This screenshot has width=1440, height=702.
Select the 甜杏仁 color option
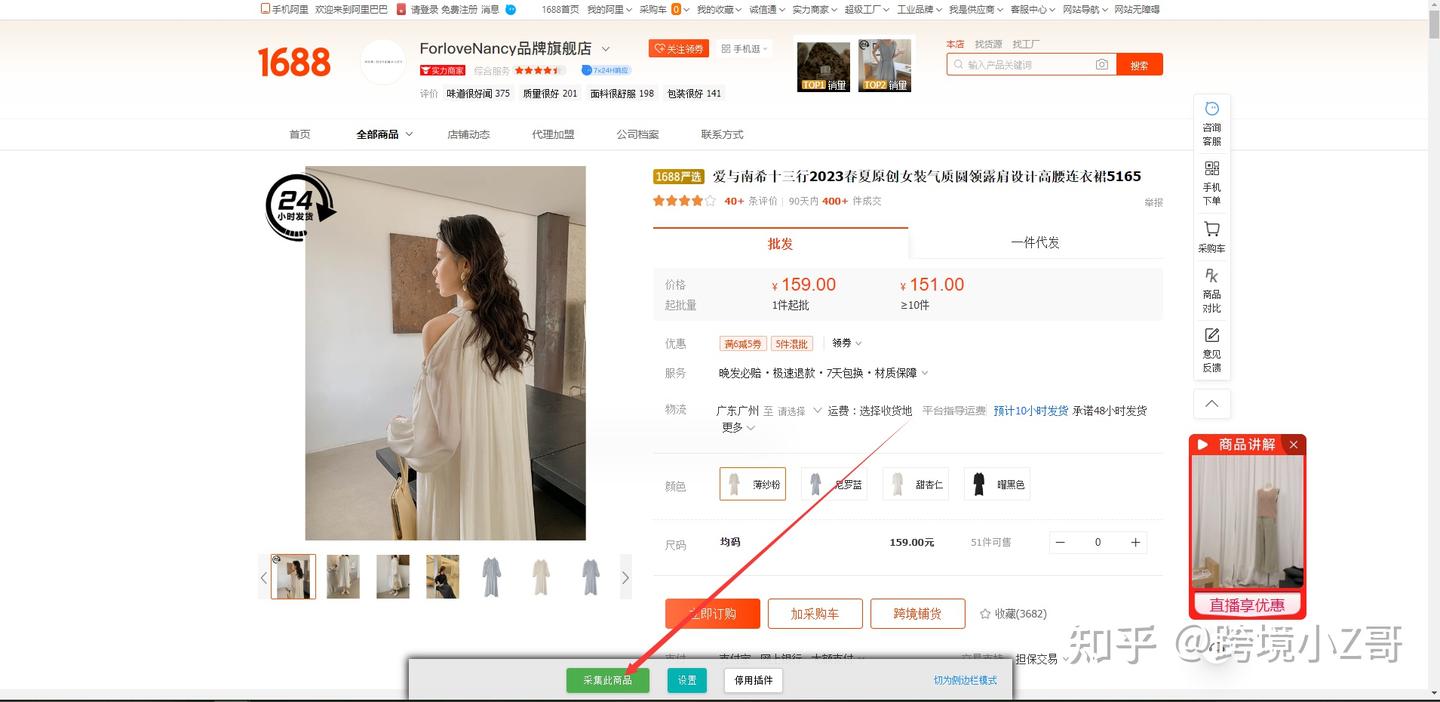pos(915,483)
